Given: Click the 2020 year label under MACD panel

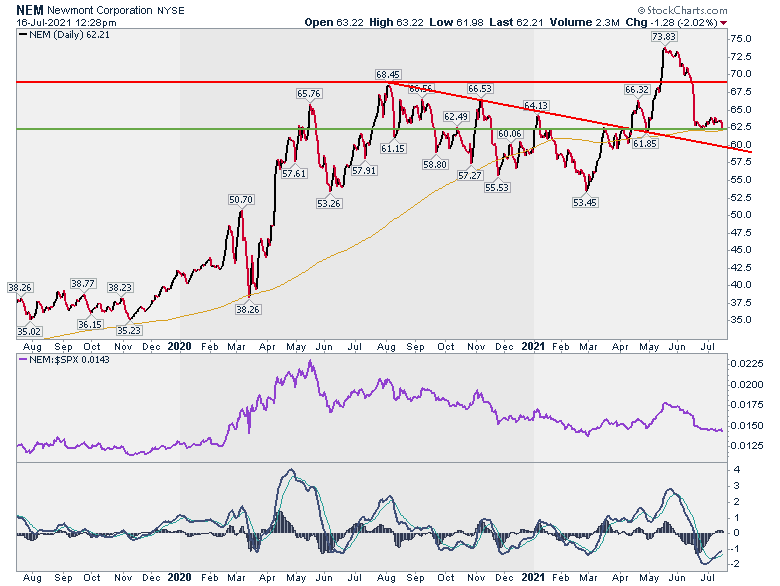Looking at the screenshot, I should click(x=179, y=578).
